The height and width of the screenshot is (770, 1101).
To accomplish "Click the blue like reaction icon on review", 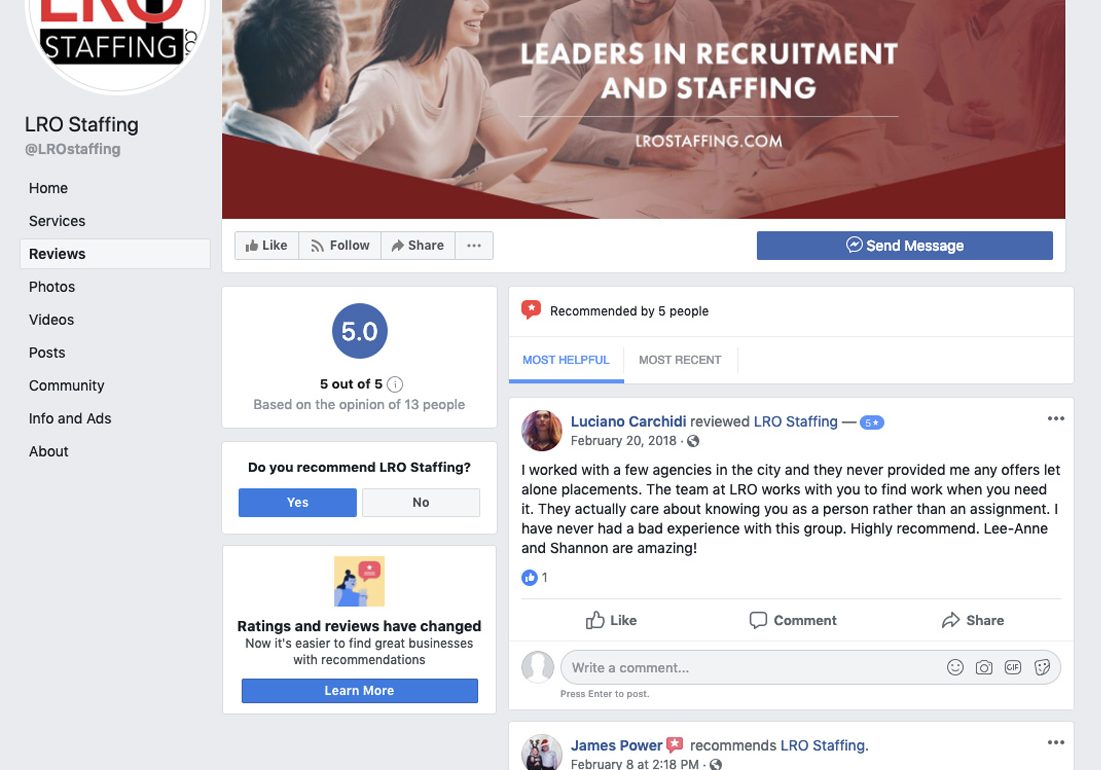I will (x=529, y=578).
